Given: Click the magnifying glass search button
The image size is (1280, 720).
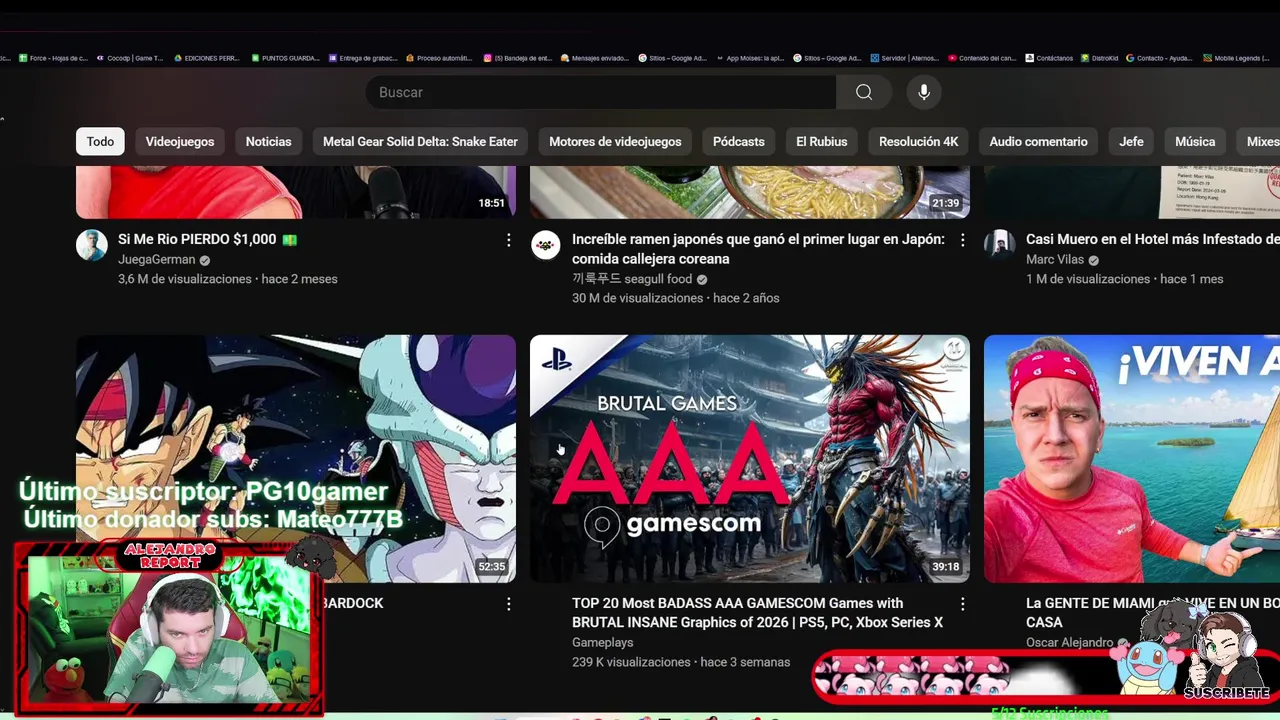Looking at the screenshot, I should coord(864,92).
